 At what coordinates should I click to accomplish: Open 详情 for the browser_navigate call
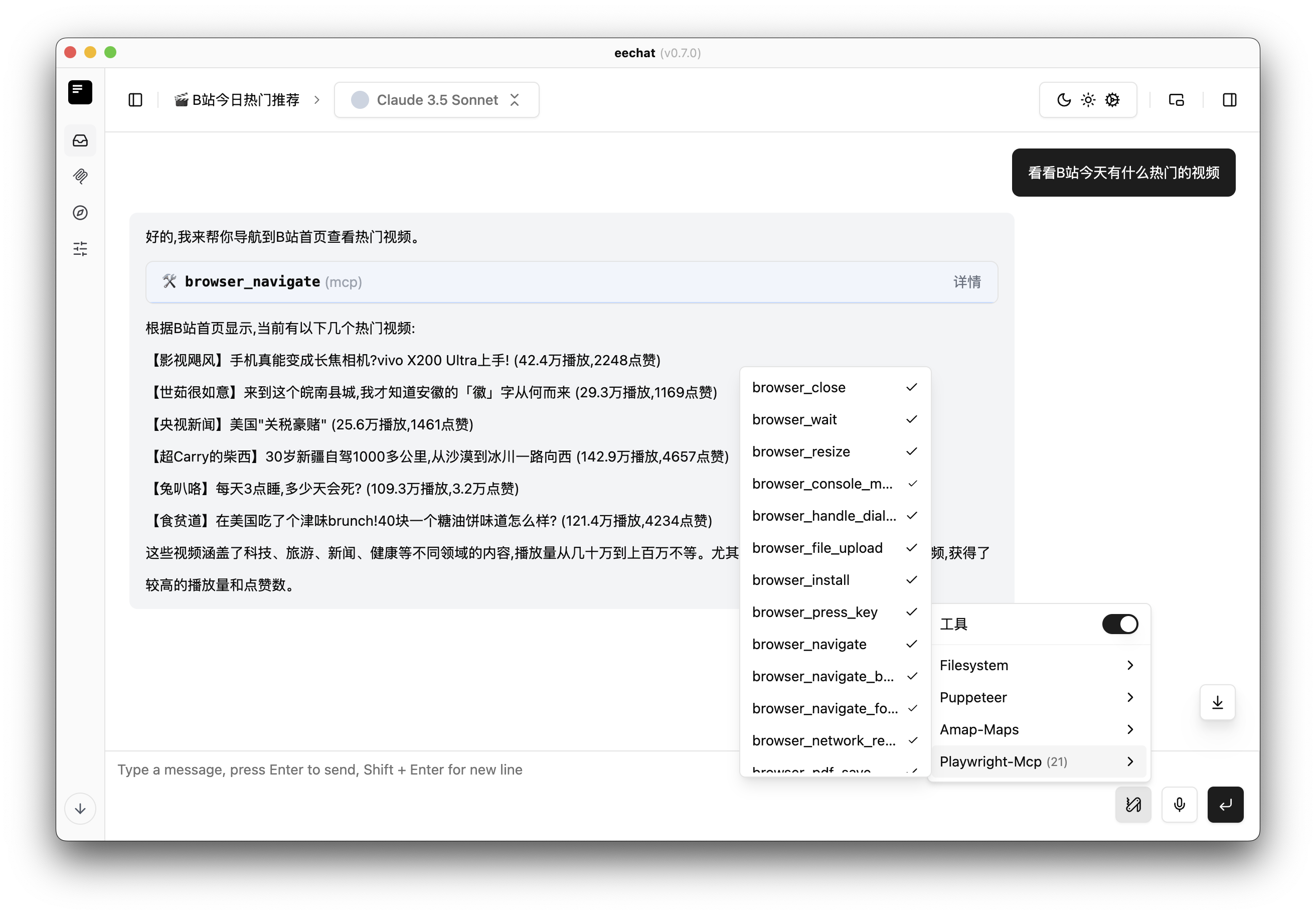(967, 281)
